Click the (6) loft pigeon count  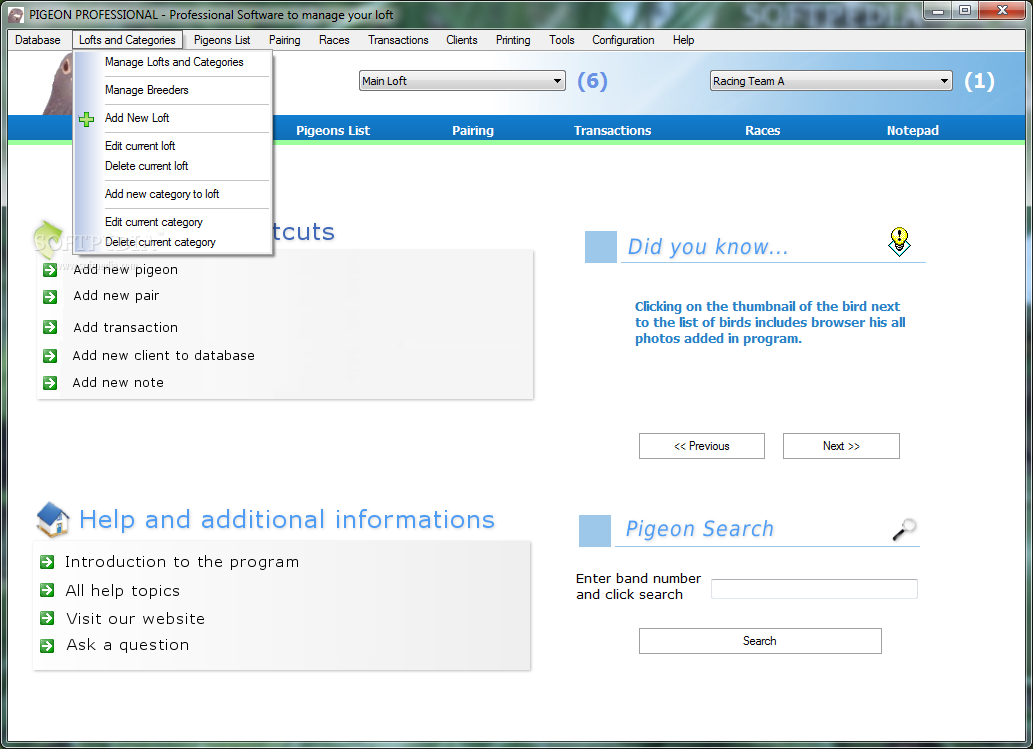click(x=592, y=81)
